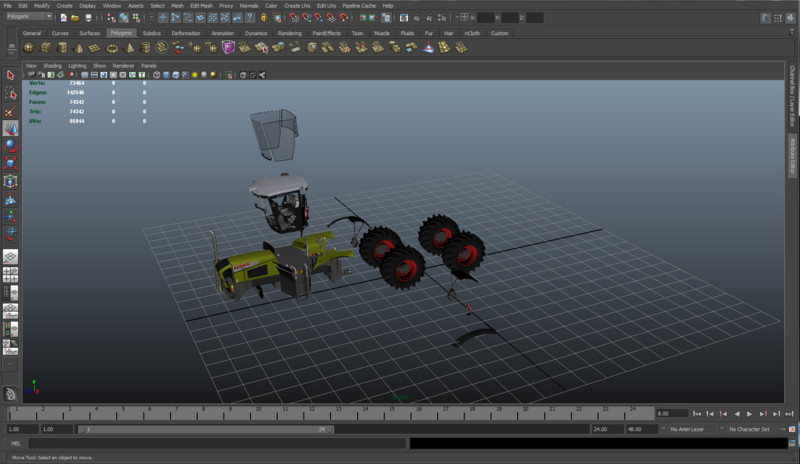Open the Edit Mesh menu

point(200,5)
